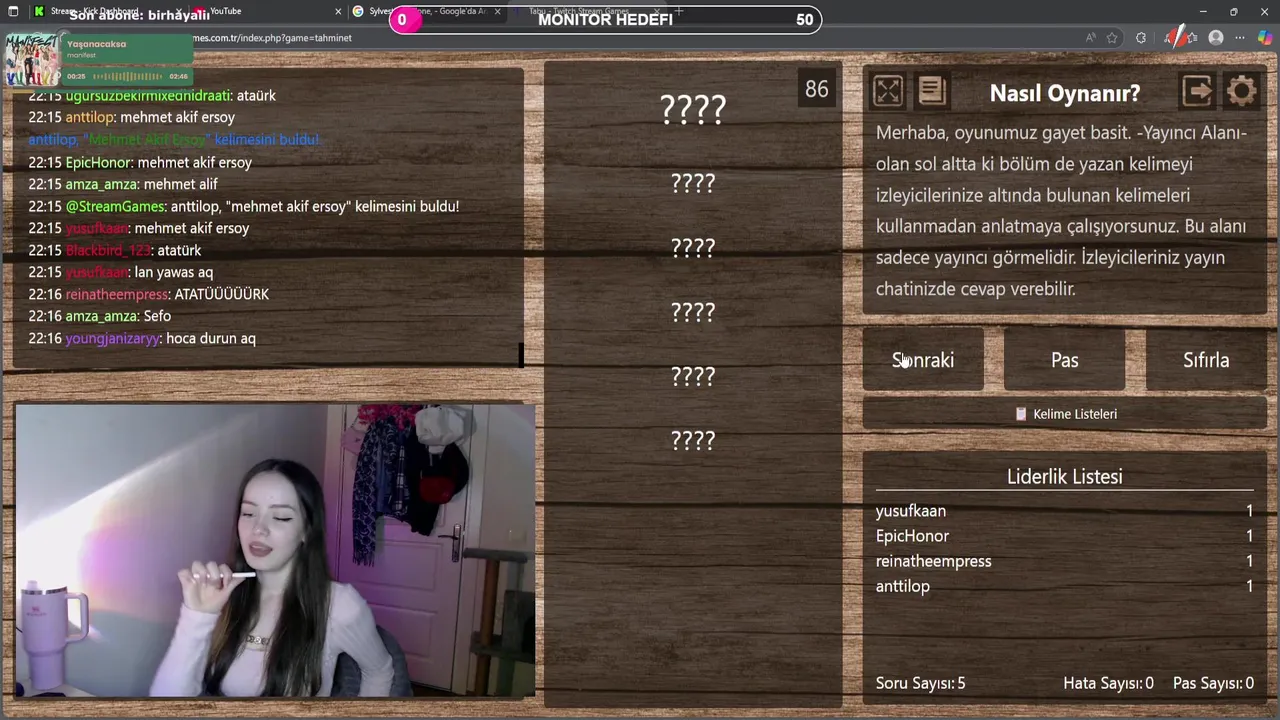The height and width of the screenshot is (720, 1280).
Task: Switch to the Twitch Stream Games tab
Action: [x=585, y=11]
